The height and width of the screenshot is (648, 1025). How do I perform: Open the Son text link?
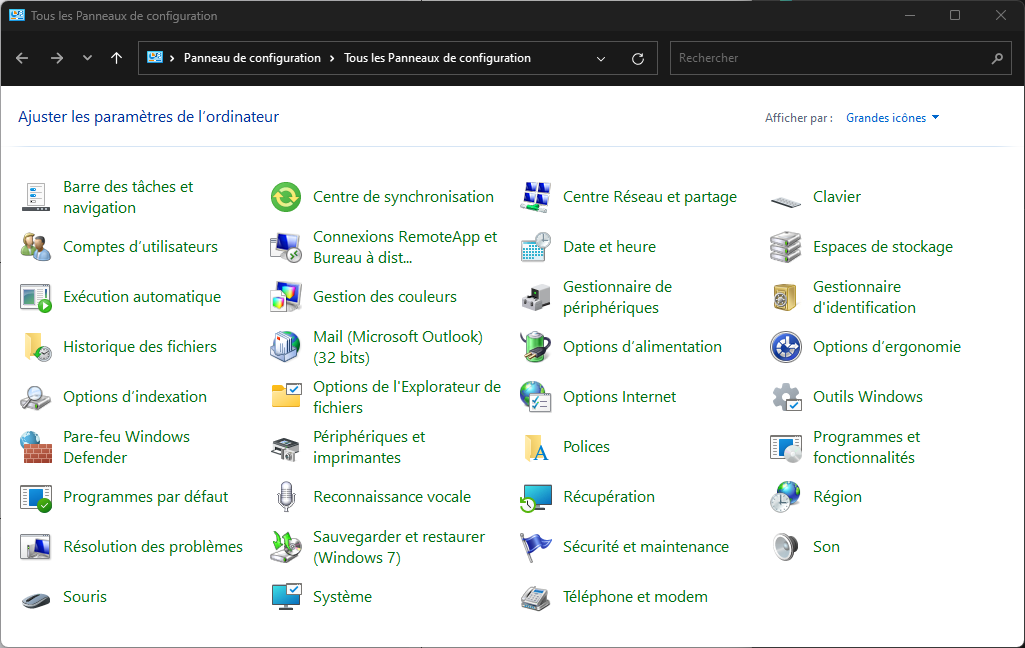tap(826, 547)
